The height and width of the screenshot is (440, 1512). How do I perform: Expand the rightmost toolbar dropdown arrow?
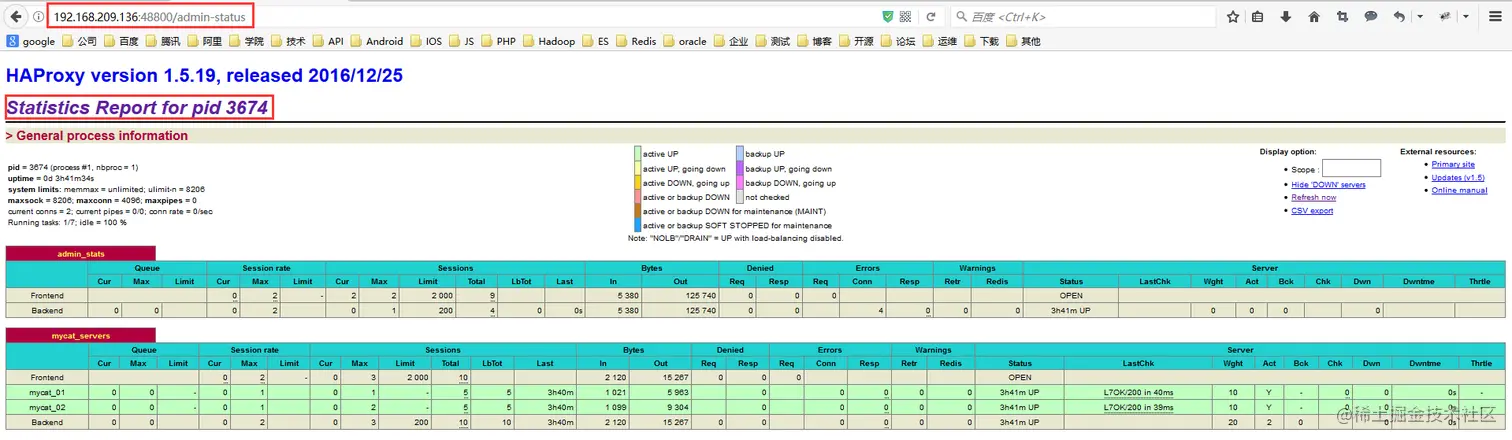click(1466, 17)
